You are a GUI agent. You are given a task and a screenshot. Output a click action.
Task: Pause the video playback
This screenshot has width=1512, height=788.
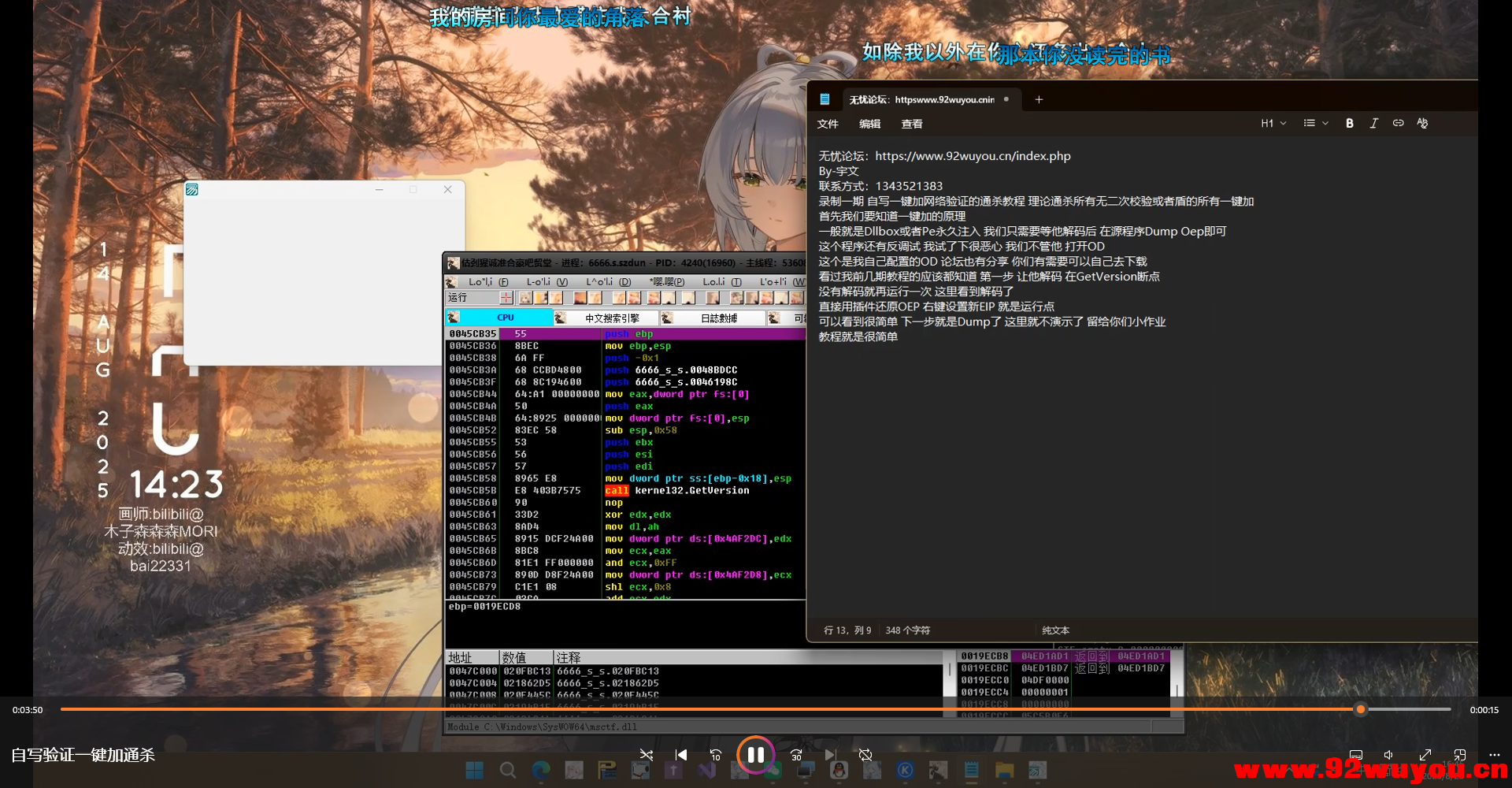click(755, 755)
